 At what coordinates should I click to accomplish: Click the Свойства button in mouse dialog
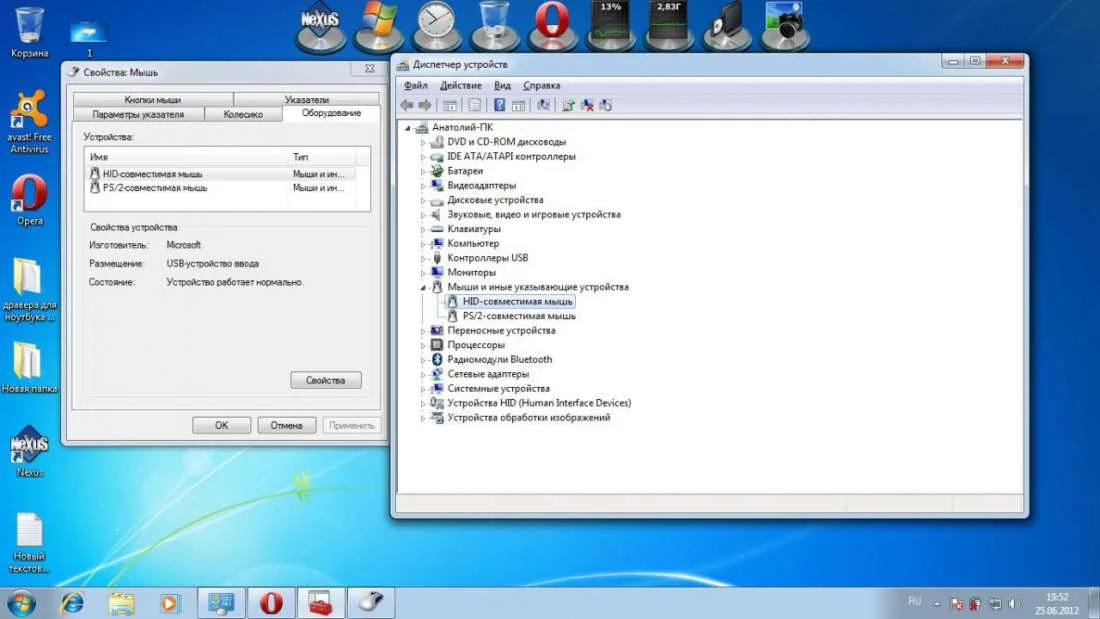click(326, 380)
